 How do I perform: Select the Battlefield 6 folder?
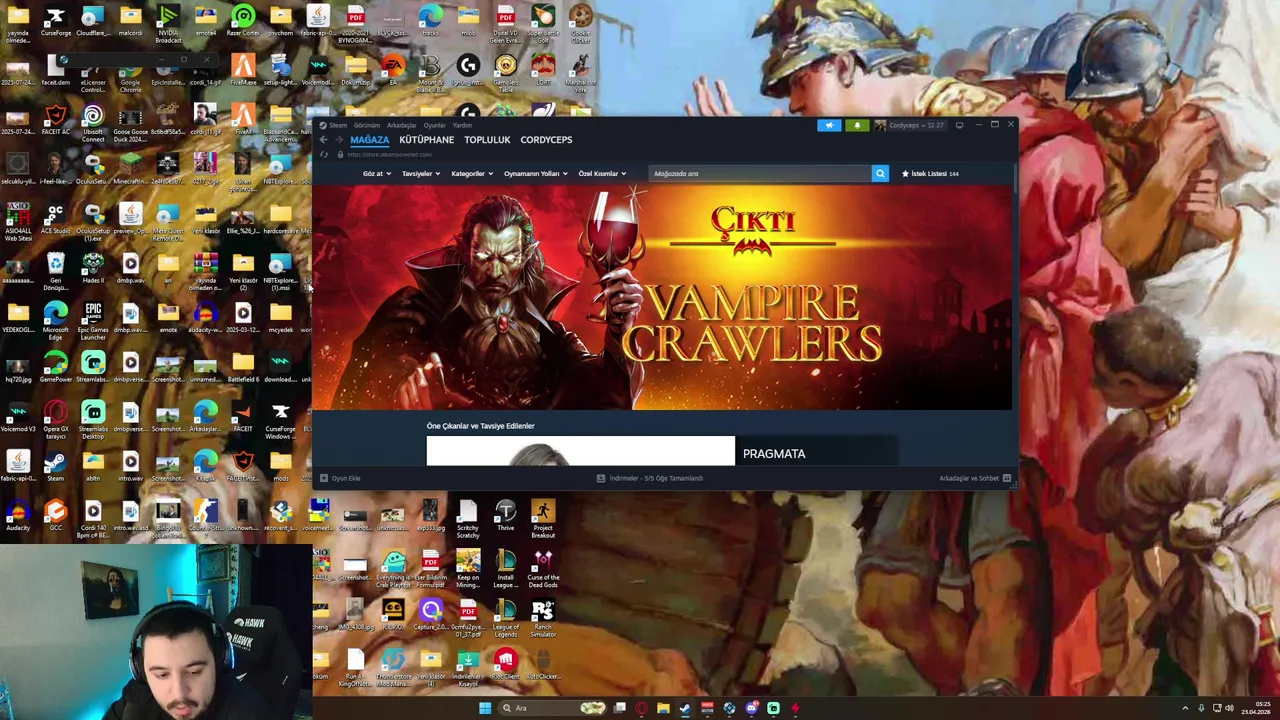click(x=243, y=366)
